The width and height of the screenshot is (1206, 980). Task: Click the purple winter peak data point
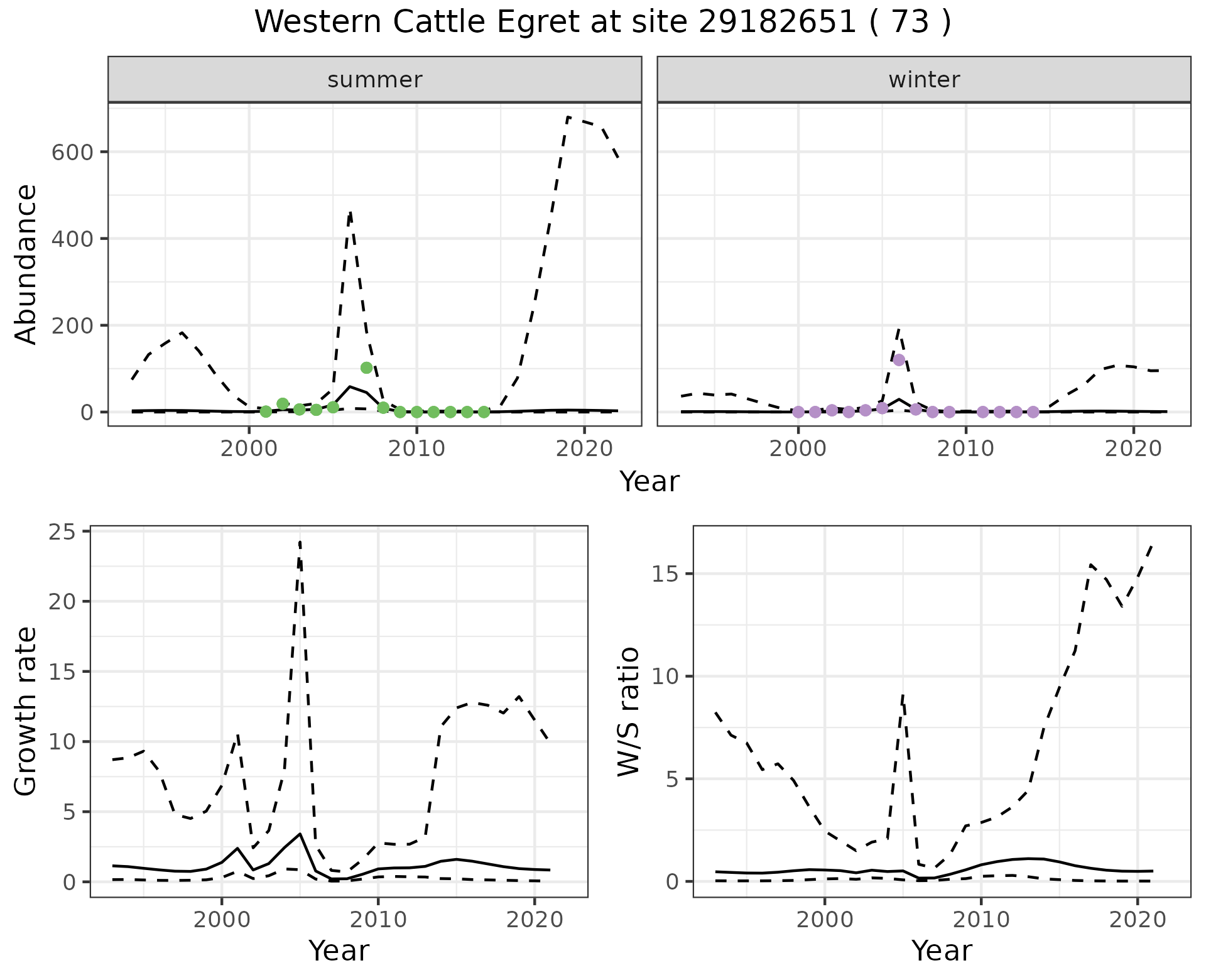pos(899,360)
